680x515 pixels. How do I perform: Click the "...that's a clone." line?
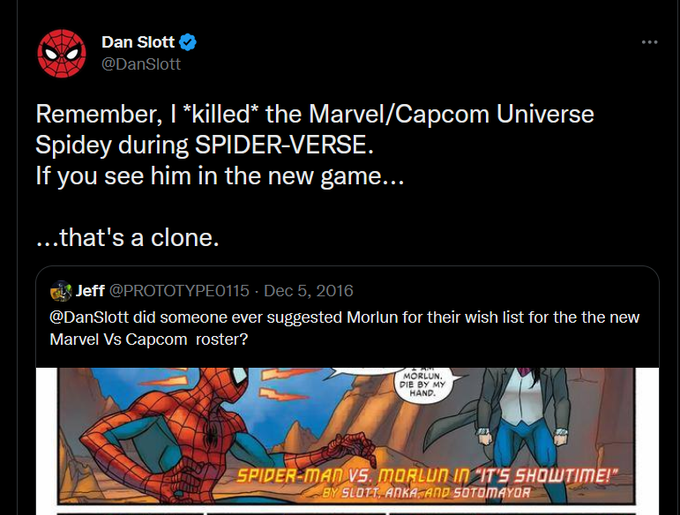coord(128,238)
